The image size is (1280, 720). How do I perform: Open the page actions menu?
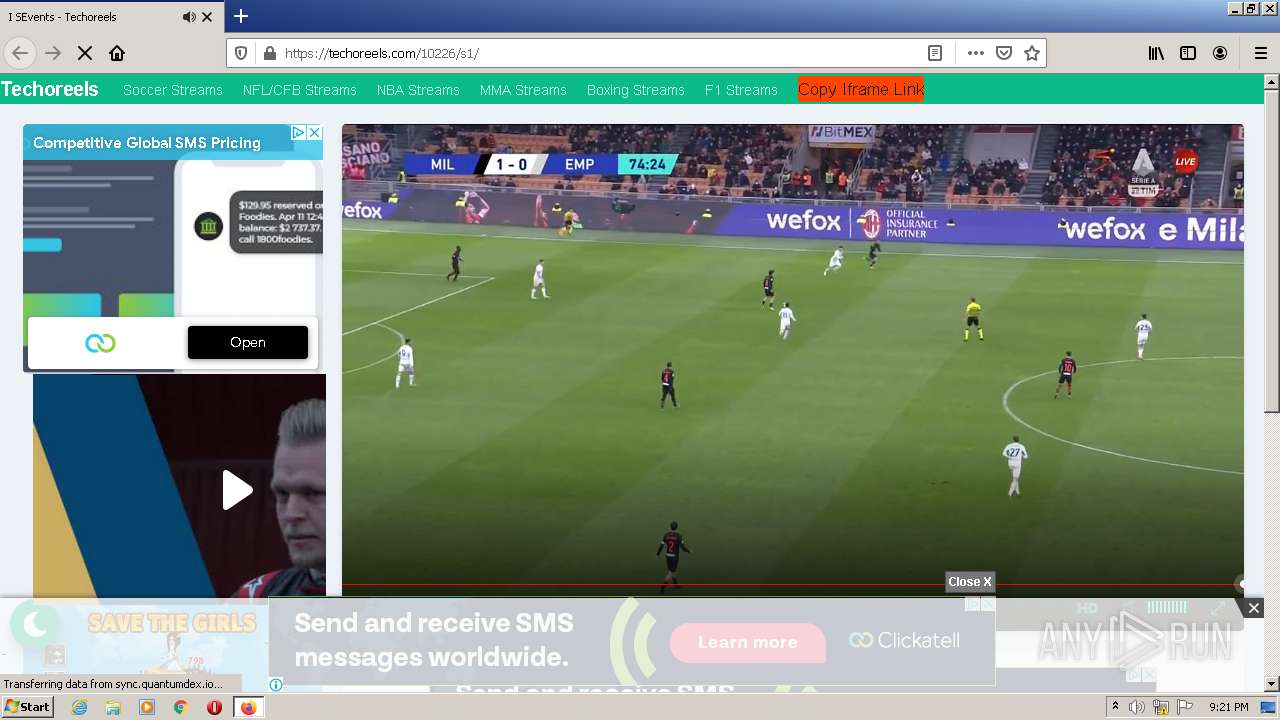(976, 53)
